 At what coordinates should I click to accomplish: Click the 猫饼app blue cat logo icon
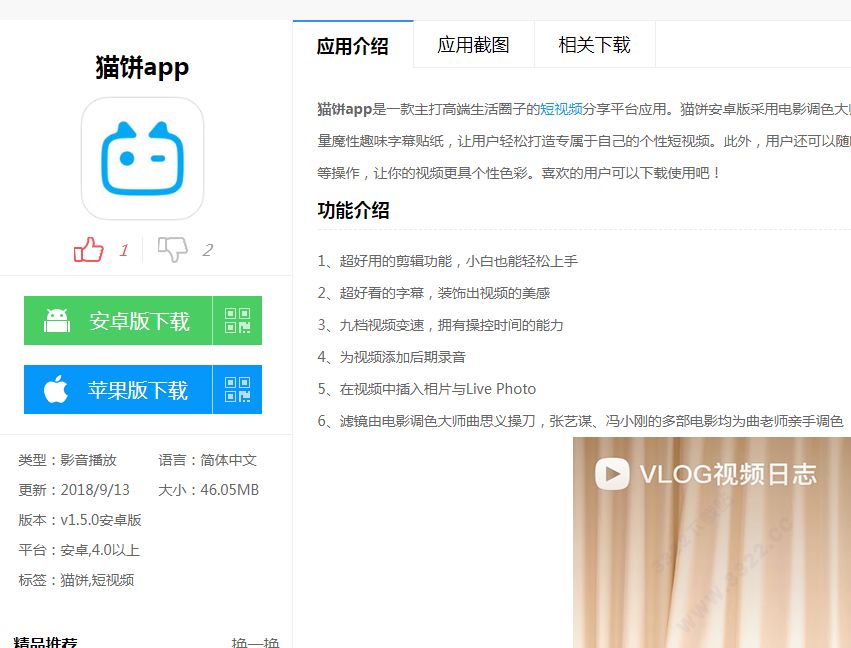[x=142, y=158]
